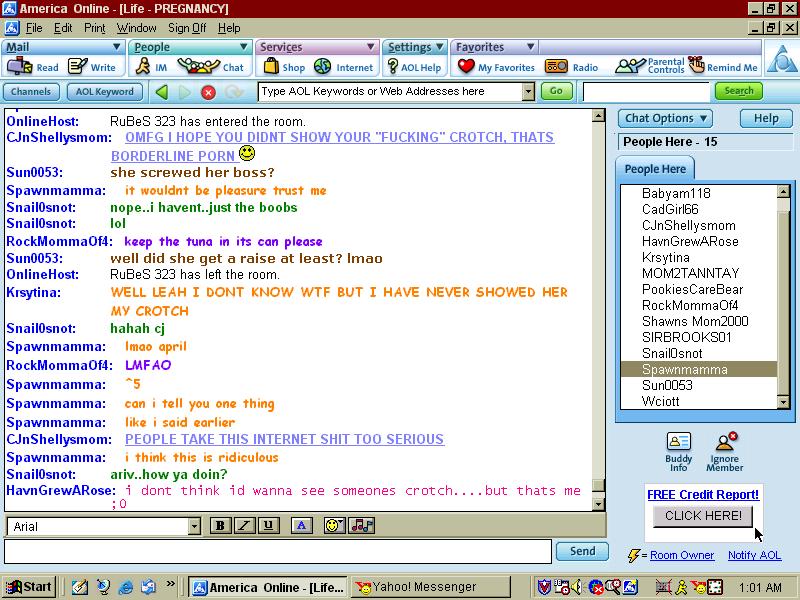The width and height of the screenshot is (800, 600).
Task: Expand the People dropdown menu
Action: point(243,47)
